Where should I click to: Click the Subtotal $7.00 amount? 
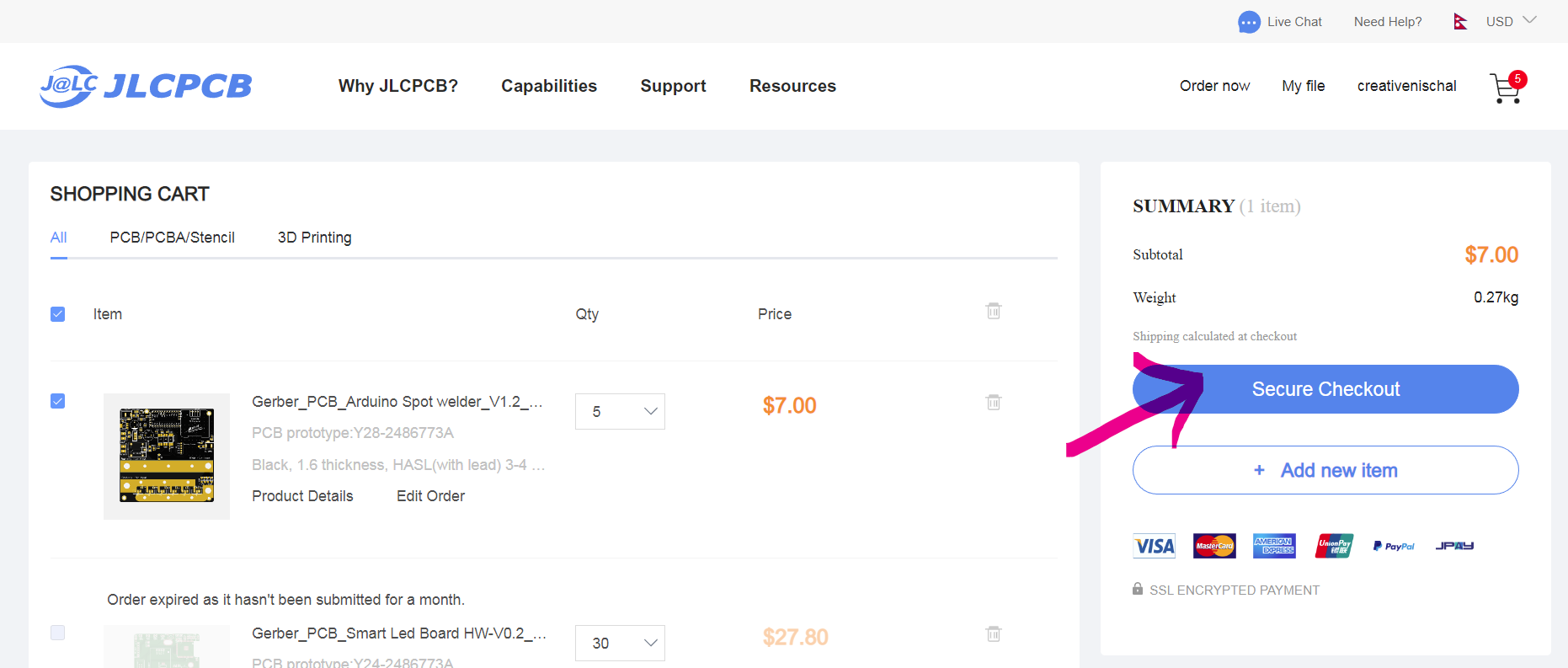[1491, 255]
